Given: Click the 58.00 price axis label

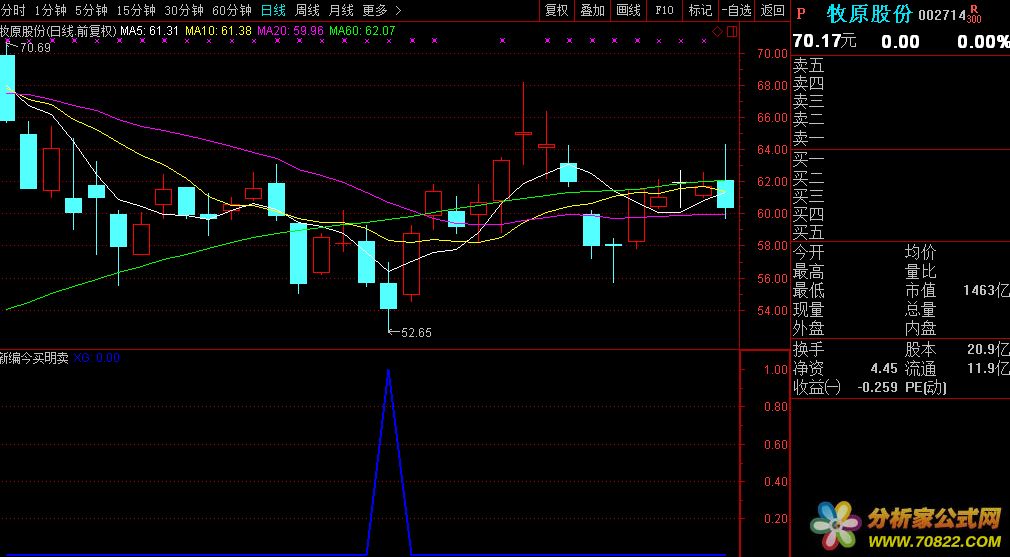Looking at the screenshot, I should point(772,246).
